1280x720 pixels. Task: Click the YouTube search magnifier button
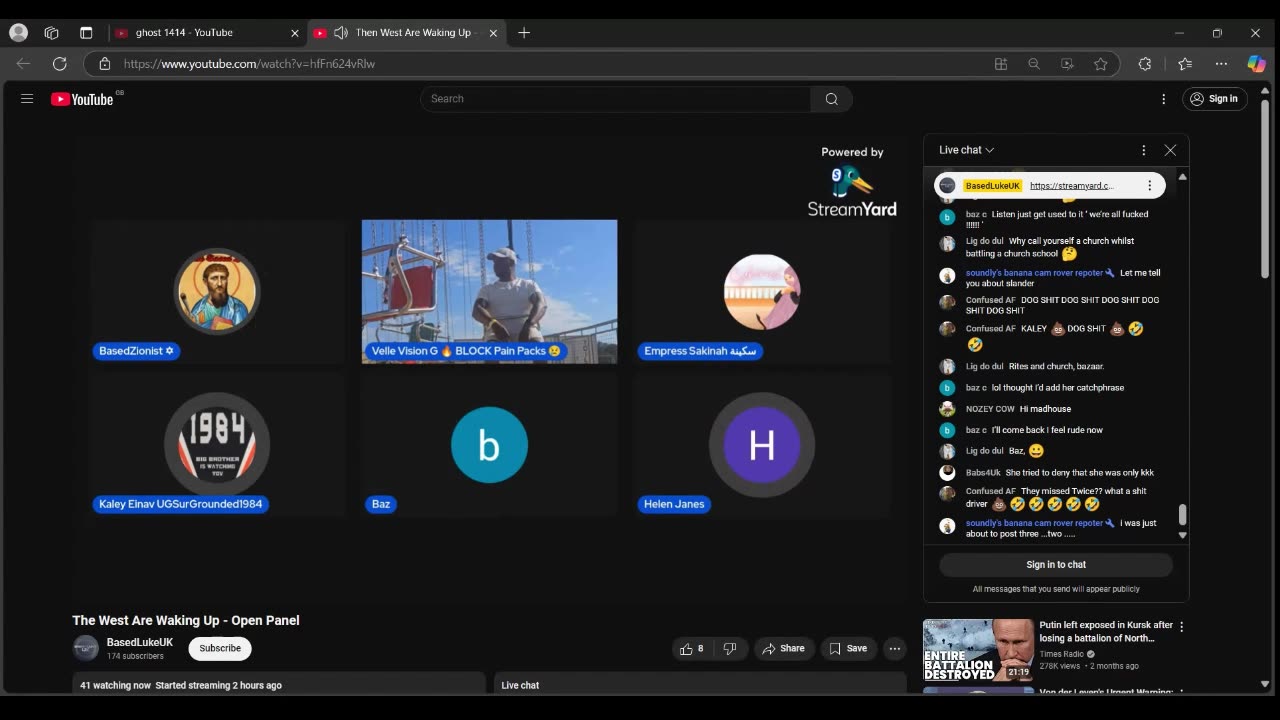point(831,99)
